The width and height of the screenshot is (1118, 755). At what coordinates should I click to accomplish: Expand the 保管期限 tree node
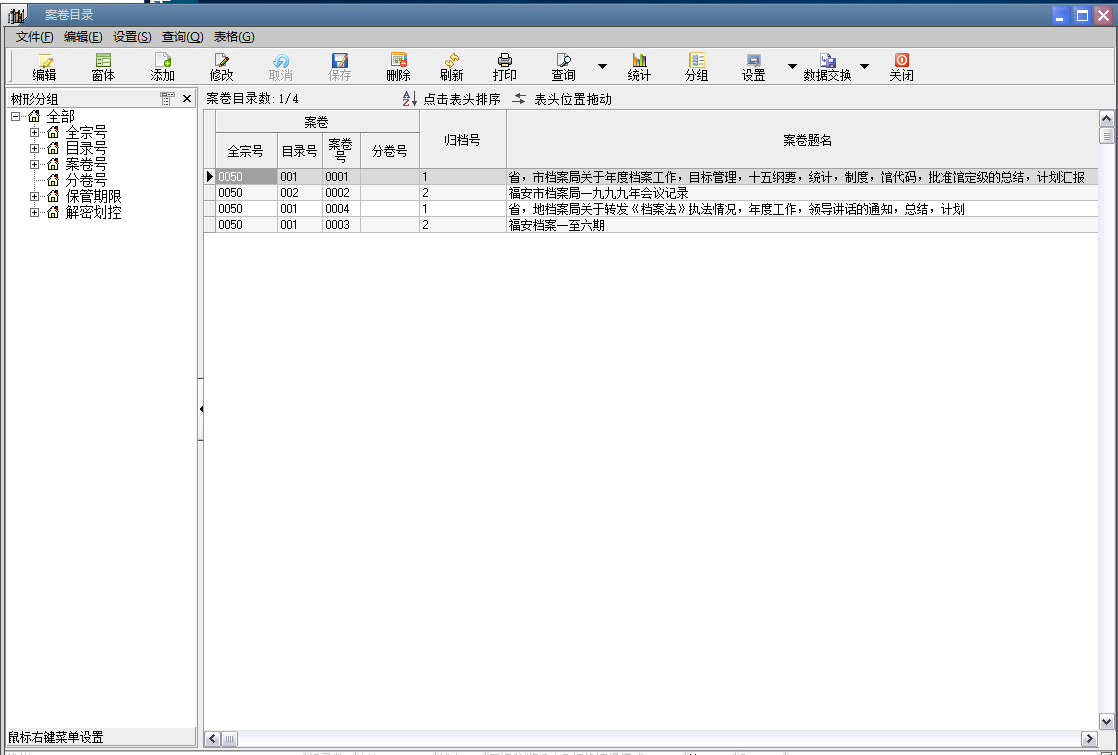click(x=34, y=196)
